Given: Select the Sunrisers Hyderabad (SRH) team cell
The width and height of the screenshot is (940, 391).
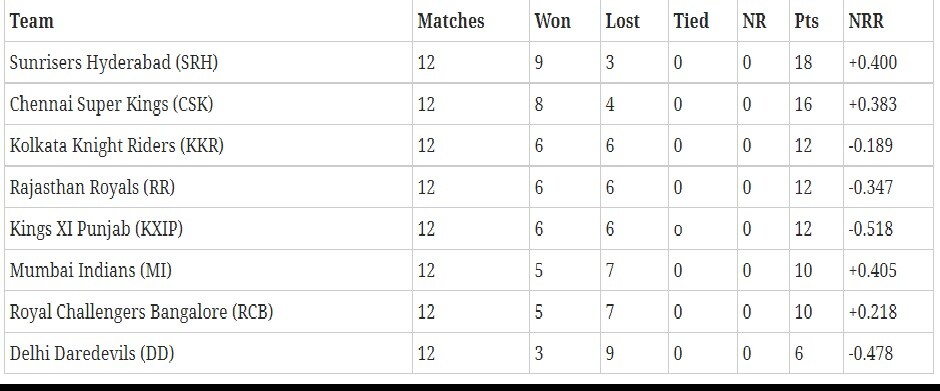Looking at the screenshot, I should [x=208, y=62].
